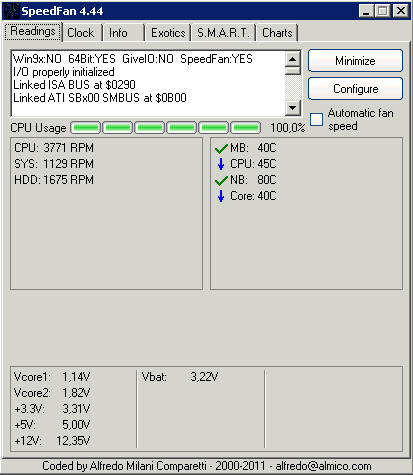This screenshot has height=475, width=413.
Task: Maximize the SpeedFan window
Action: coord(383,11)
